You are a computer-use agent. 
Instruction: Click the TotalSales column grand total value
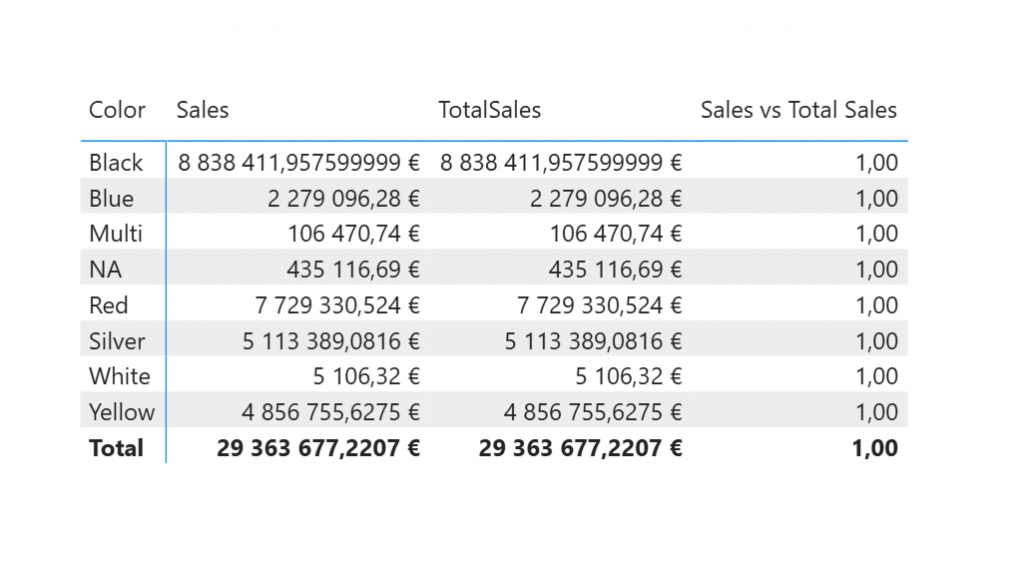click(580, 448)
